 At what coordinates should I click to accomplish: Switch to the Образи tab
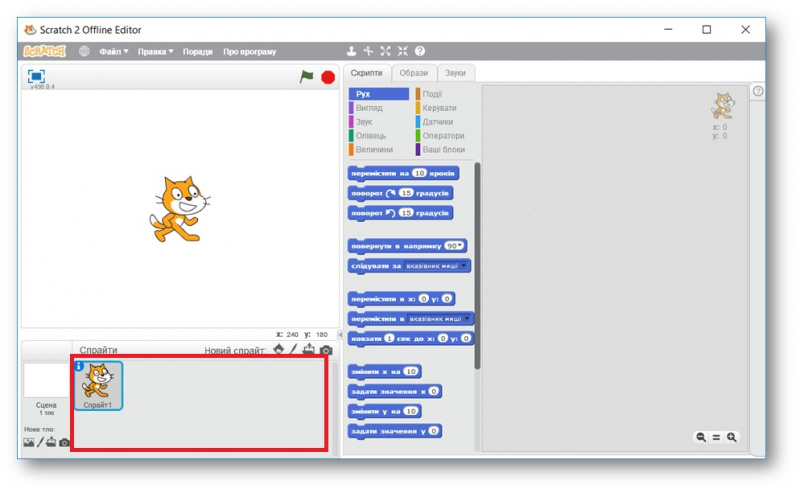coord(414,73)
